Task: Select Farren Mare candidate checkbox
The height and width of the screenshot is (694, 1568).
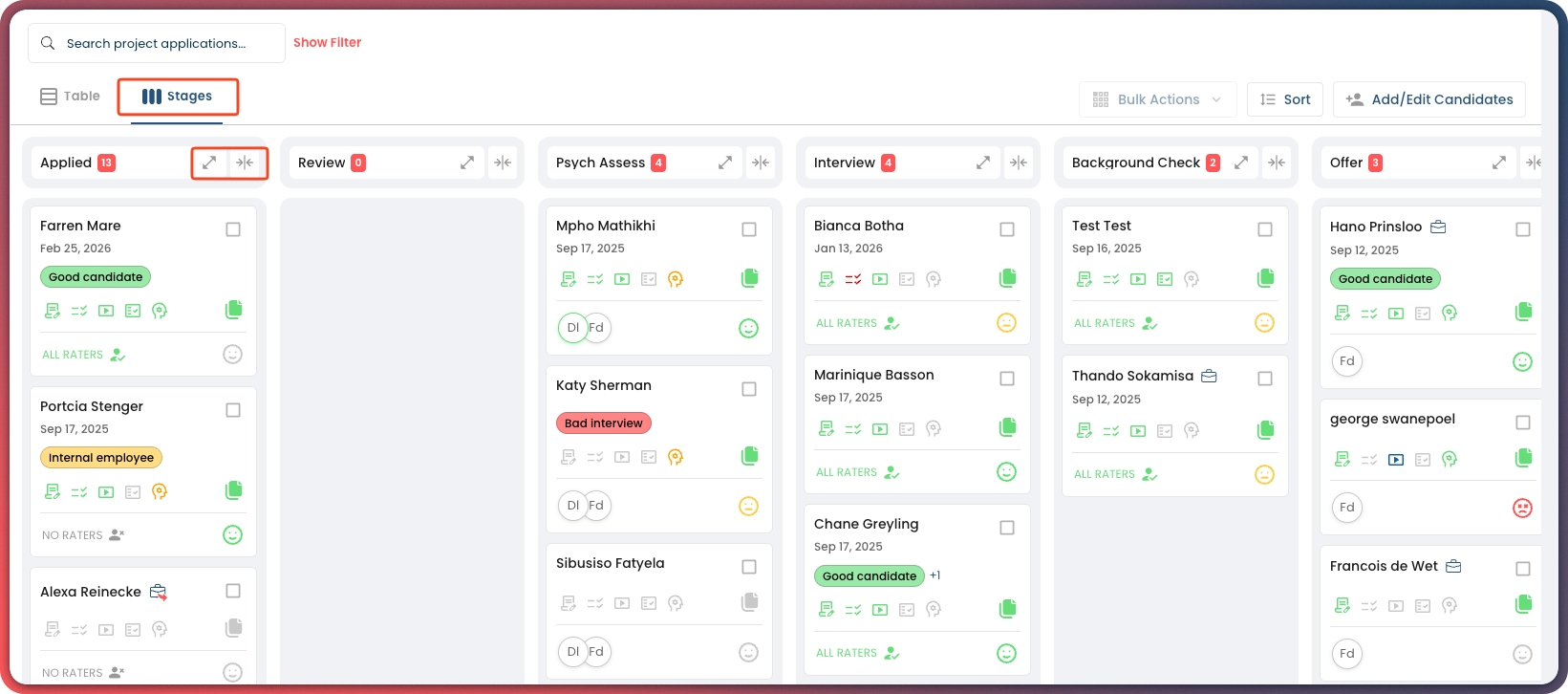Action: tap(233, 229)
